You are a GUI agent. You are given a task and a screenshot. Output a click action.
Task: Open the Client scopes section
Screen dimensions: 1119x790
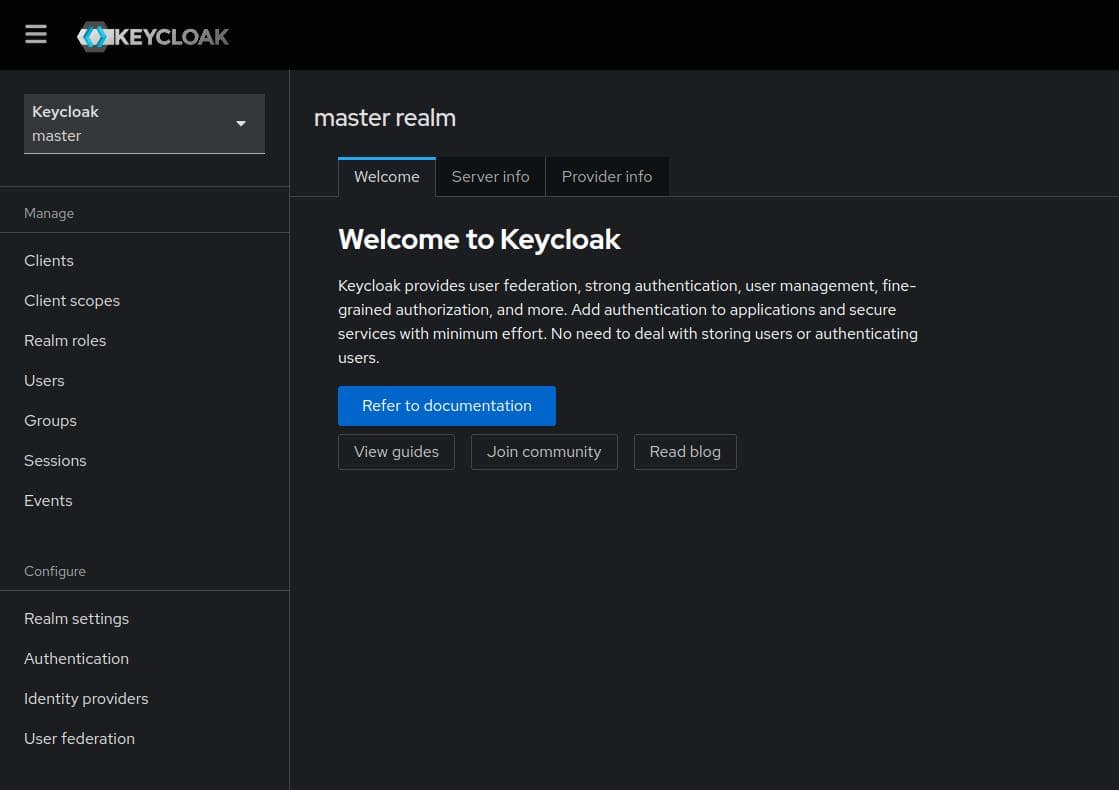[x=72, y=300]
